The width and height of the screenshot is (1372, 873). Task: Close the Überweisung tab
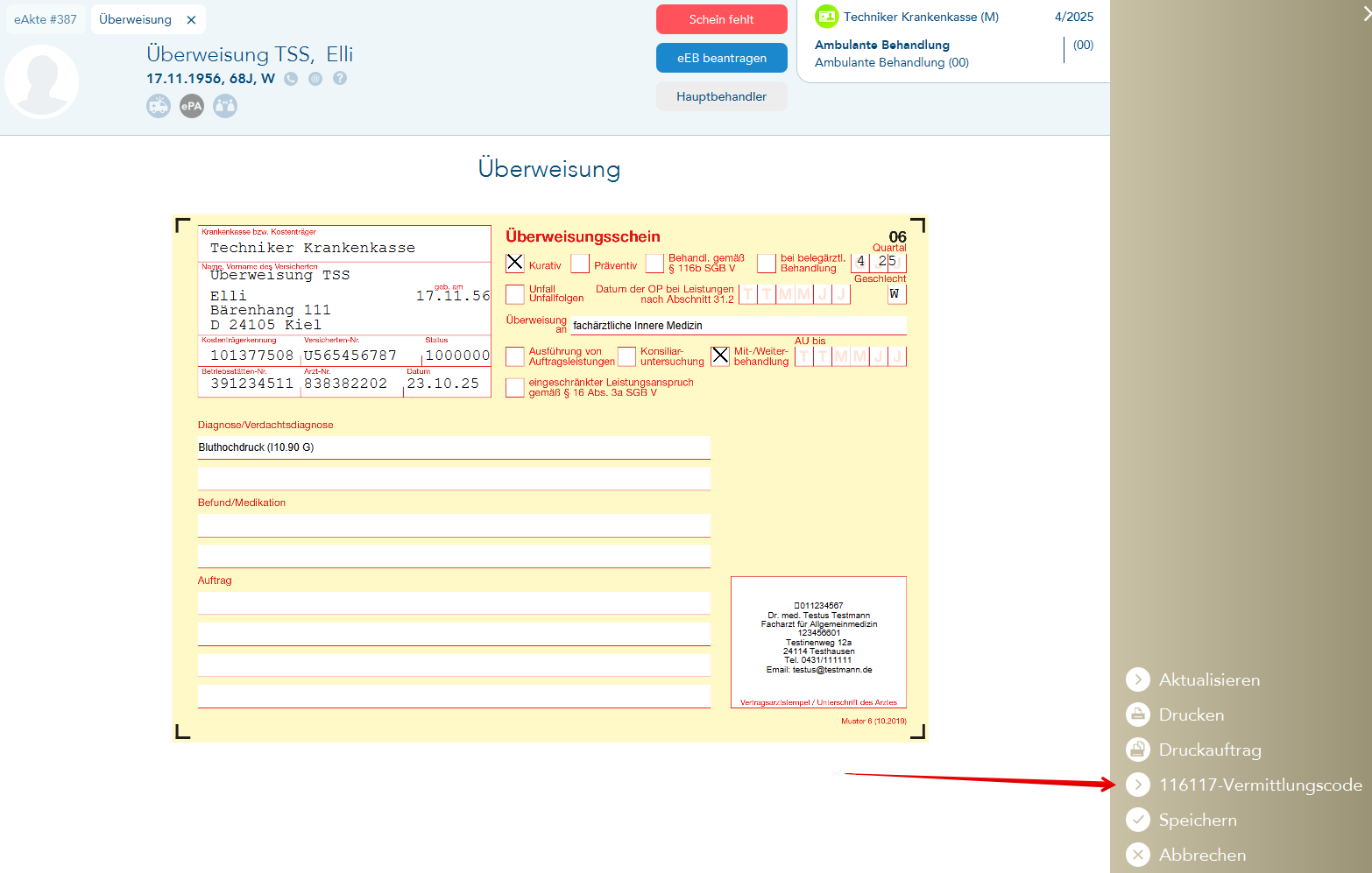click(191, 18)
